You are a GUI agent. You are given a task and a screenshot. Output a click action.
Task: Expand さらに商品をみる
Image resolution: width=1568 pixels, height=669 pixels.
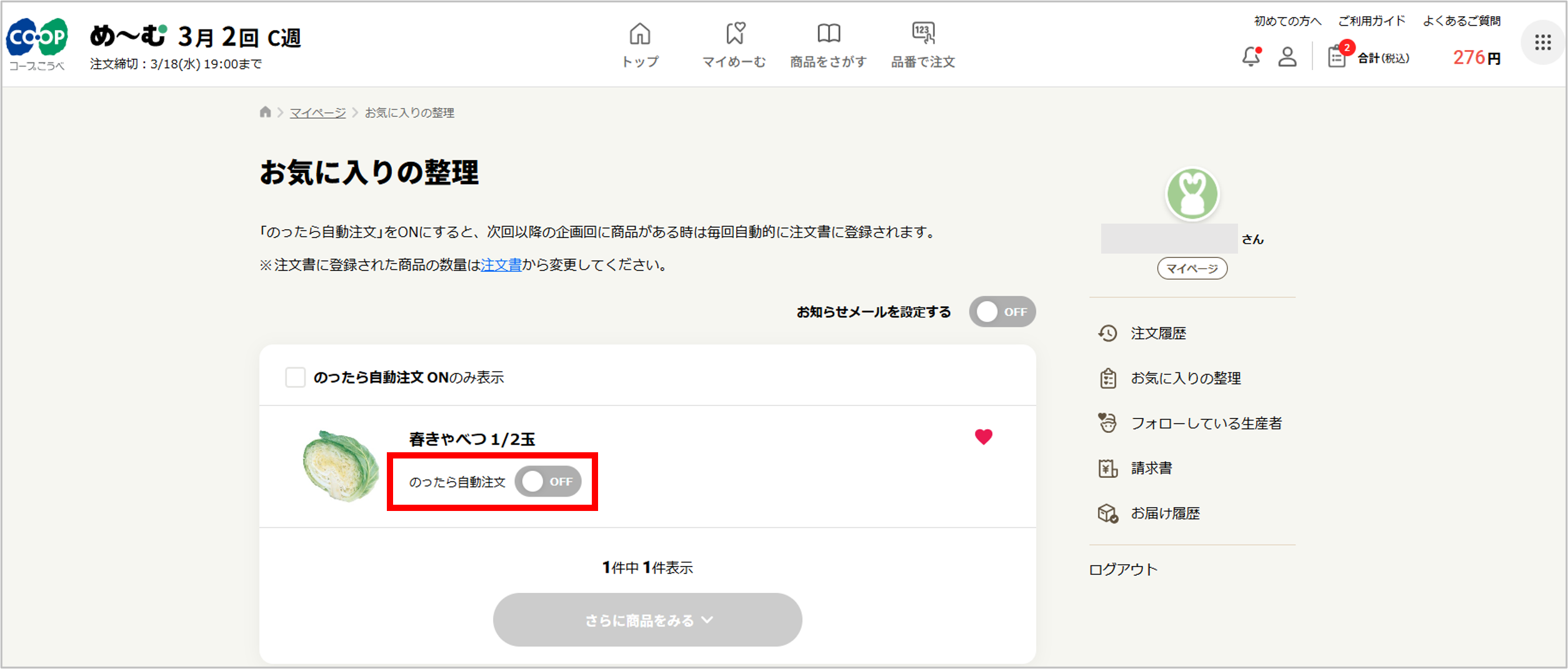point(647,620)
